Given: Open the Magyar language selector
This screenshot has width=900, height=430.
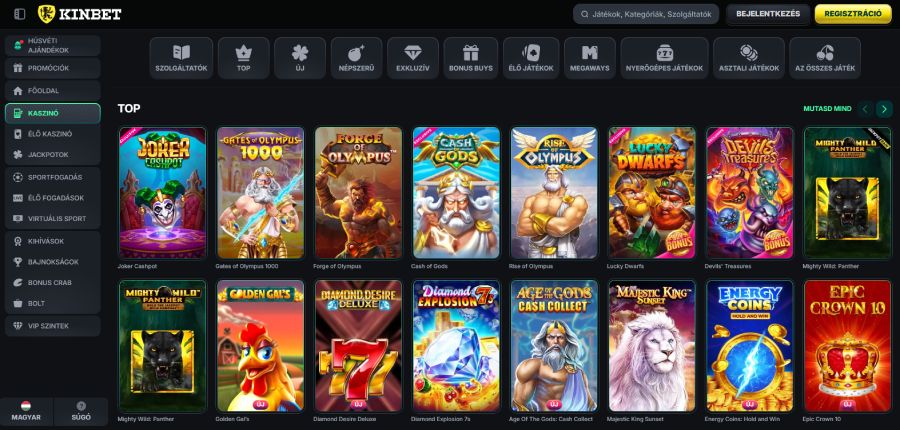Looking at the screenshot, I should pyautogui.click(x=26, y=411).
